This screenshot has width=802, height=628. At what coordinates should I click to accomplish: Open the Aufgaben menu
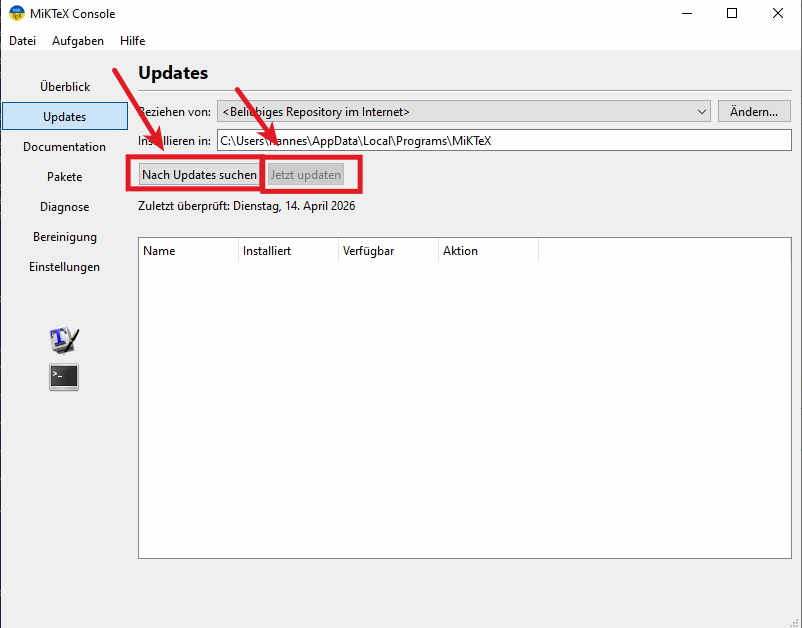78,41
